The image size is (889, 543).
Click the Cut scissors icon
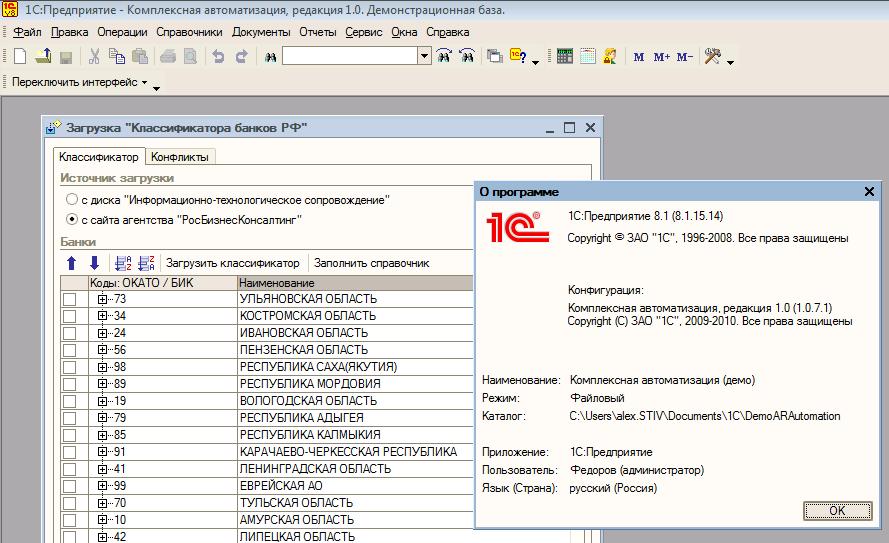[94, 56]
